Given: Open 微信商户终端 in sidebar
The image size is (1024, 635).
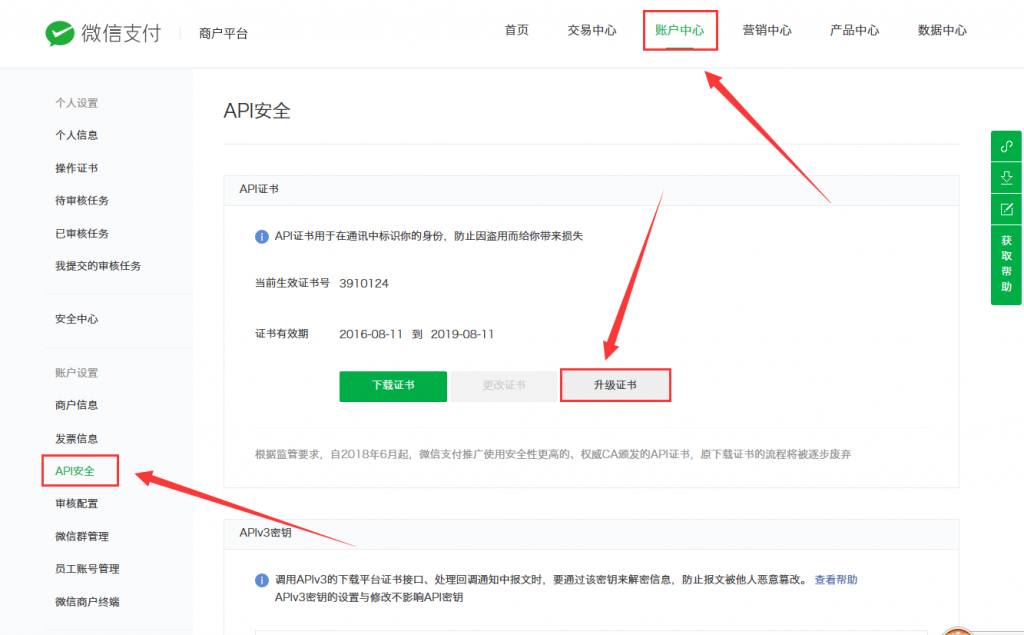Looking at the screenshot, I should point(87,602).
